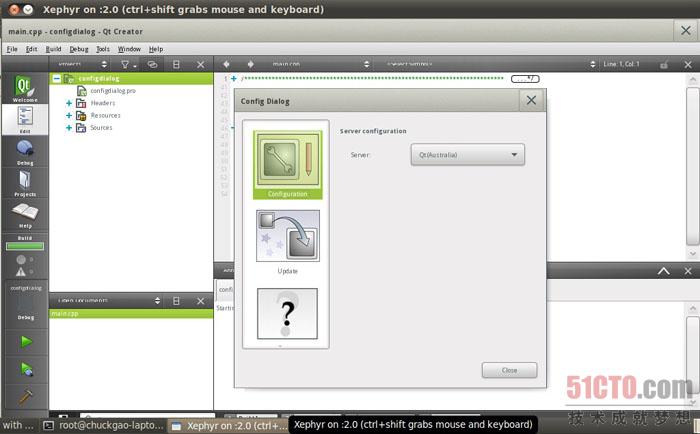Go forward with editor right arrow

(x=251, y=64)
